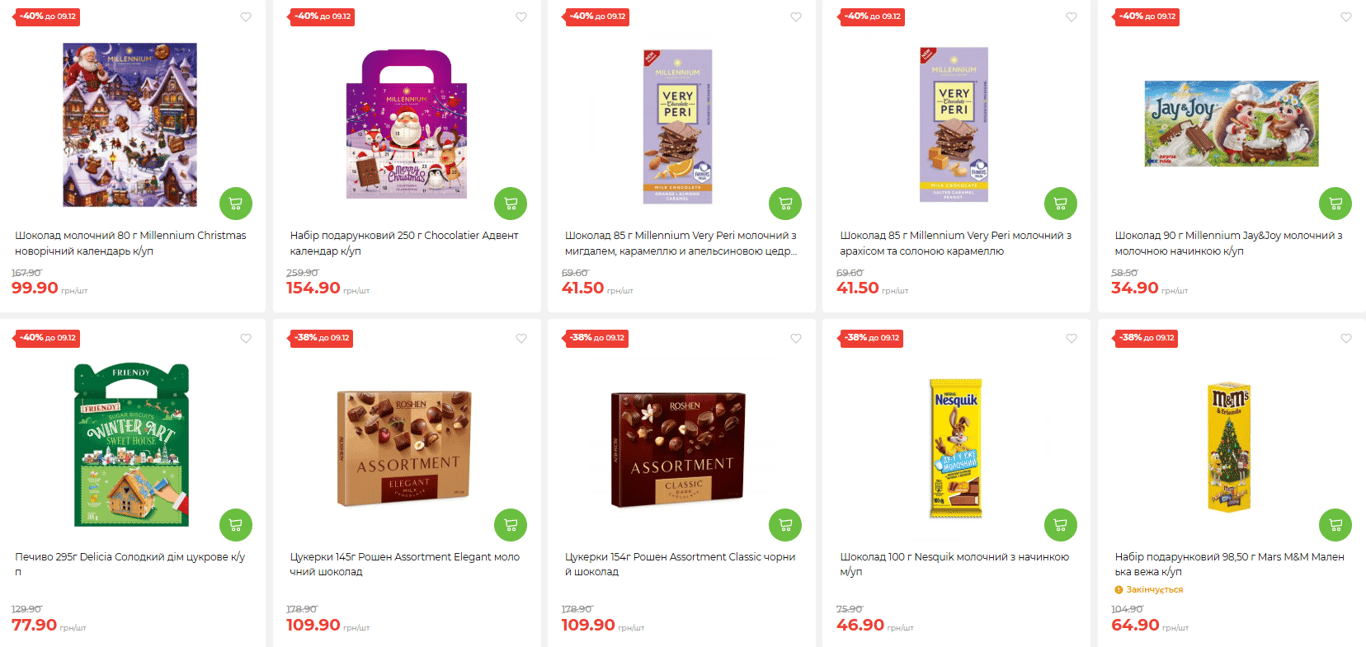Click the Winter Art Sweet House image
Viewport: 1366px width, 647px height.
131,445
